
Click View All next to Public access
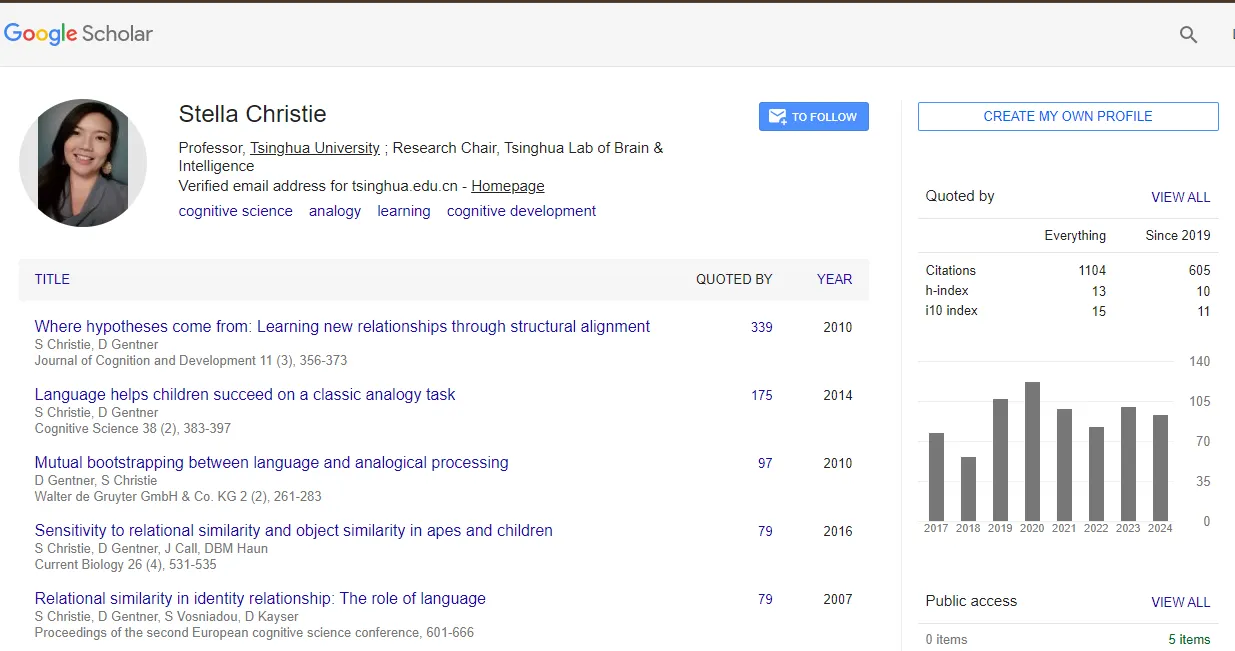(1180, 602)
